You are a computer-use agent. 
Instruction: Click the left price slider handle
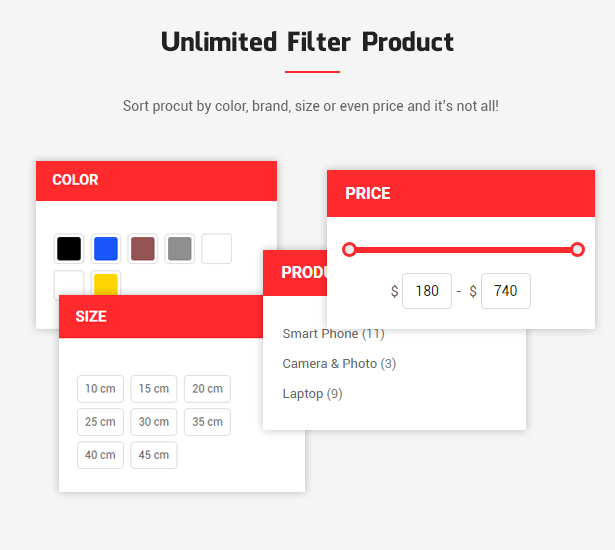[349, 250]
